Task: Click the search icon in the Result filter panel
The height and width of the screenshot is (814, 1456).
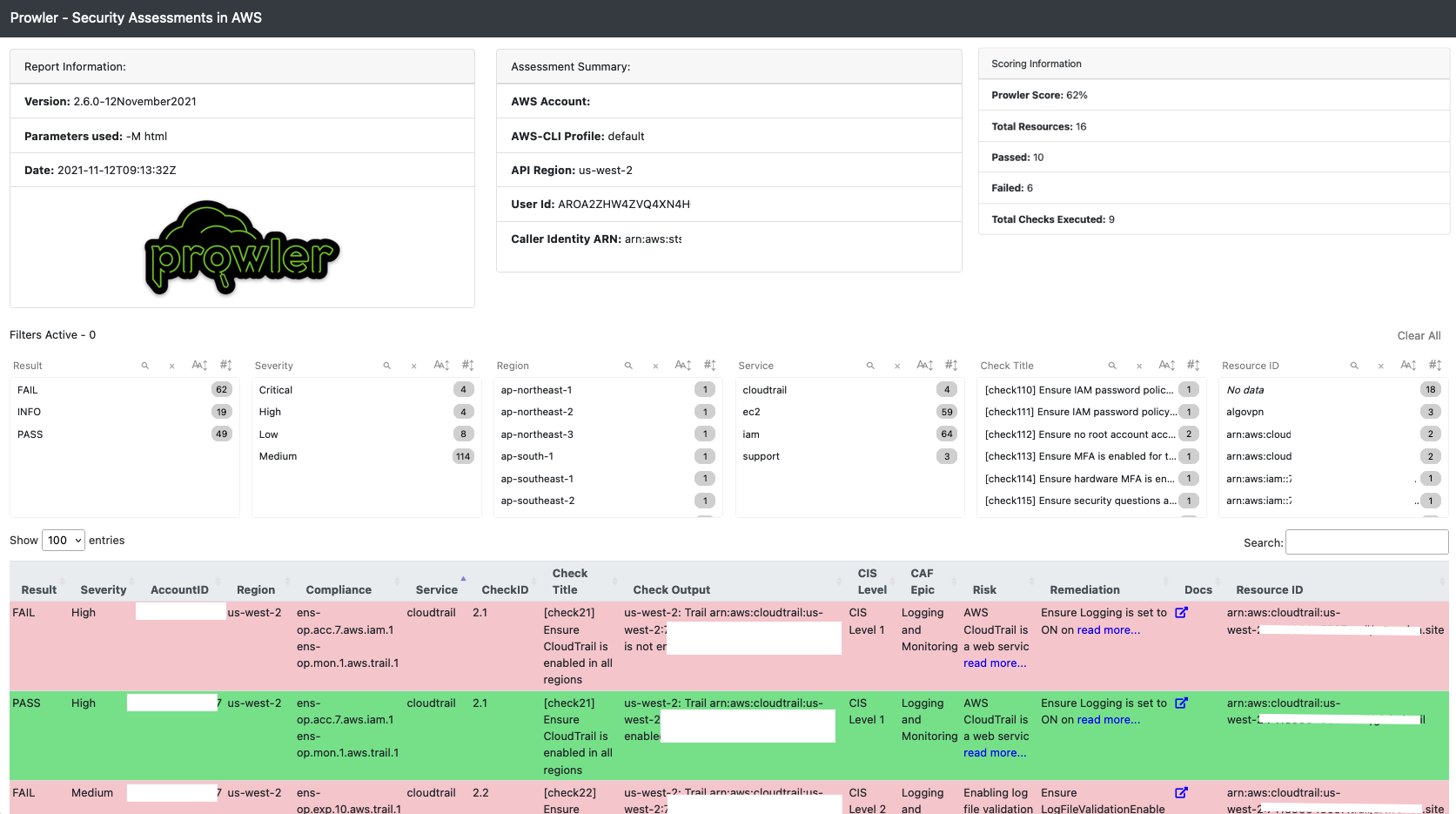Action: pos(144,366)
